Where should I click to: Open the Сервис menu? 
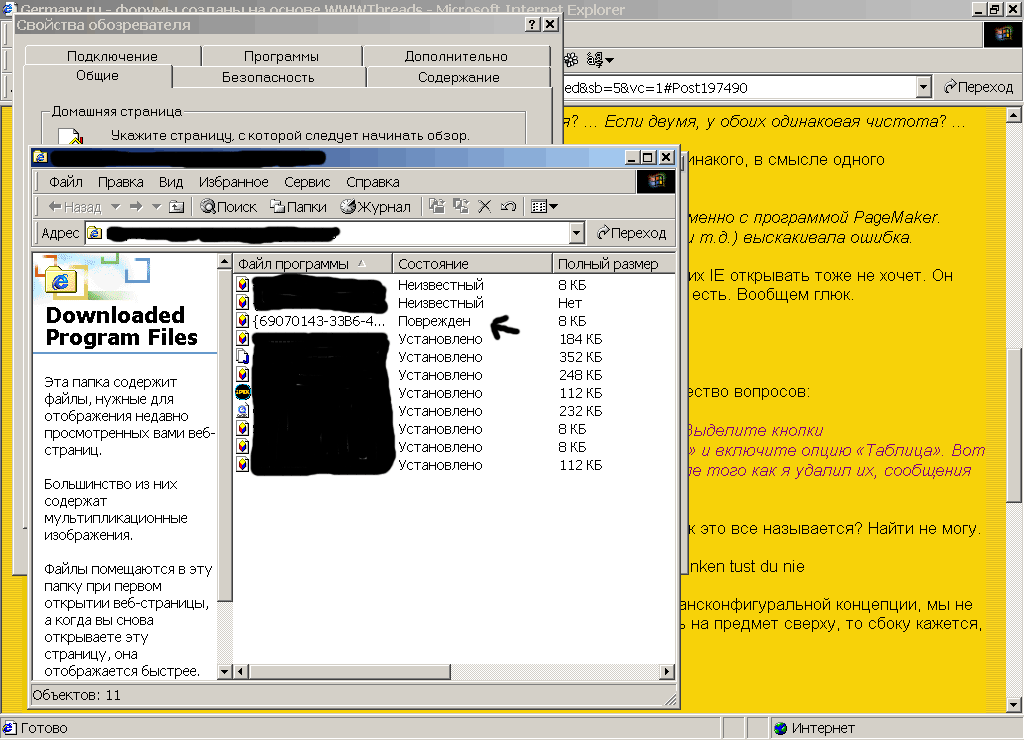click(x=307, y=182)
